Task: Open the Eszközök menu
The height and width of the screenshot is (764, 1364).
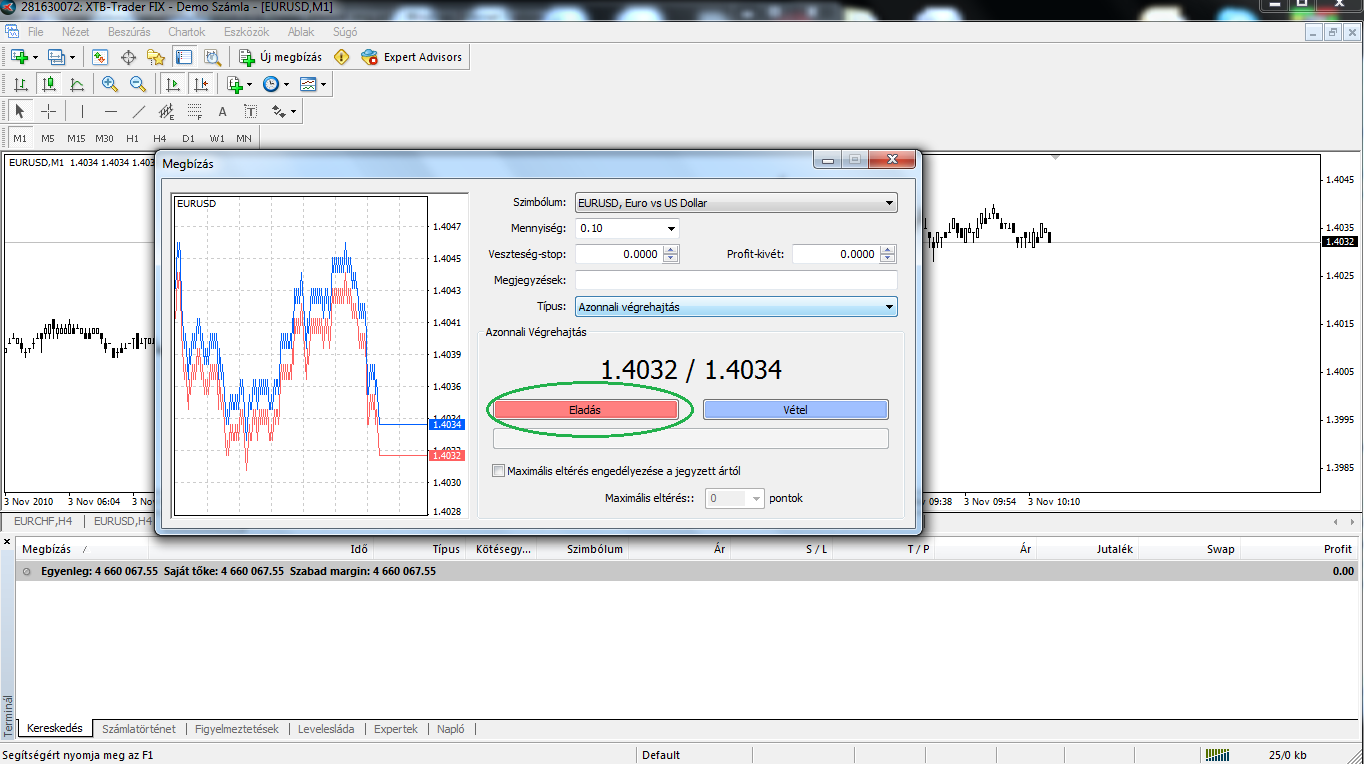Action: tap(246, 32)
